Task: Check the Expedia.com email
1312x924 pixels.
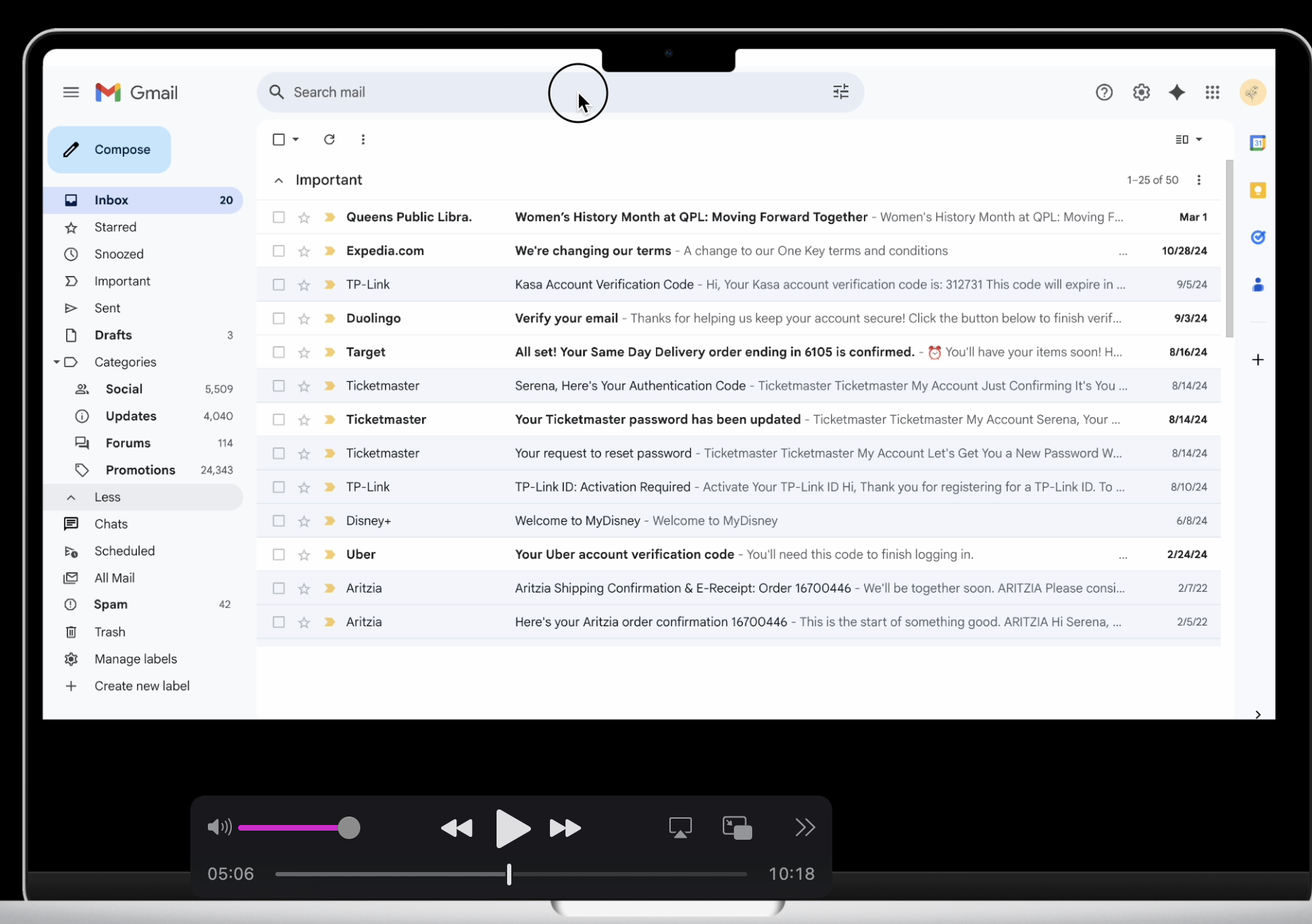Action: click(279, 251)
